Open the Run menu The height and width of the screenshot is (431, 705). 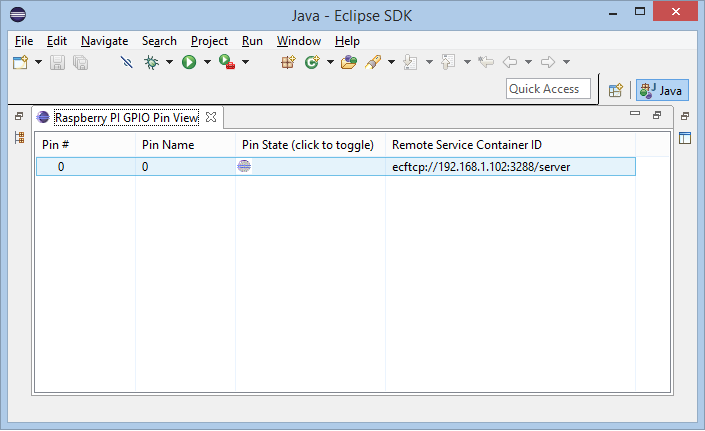[252, 41]
